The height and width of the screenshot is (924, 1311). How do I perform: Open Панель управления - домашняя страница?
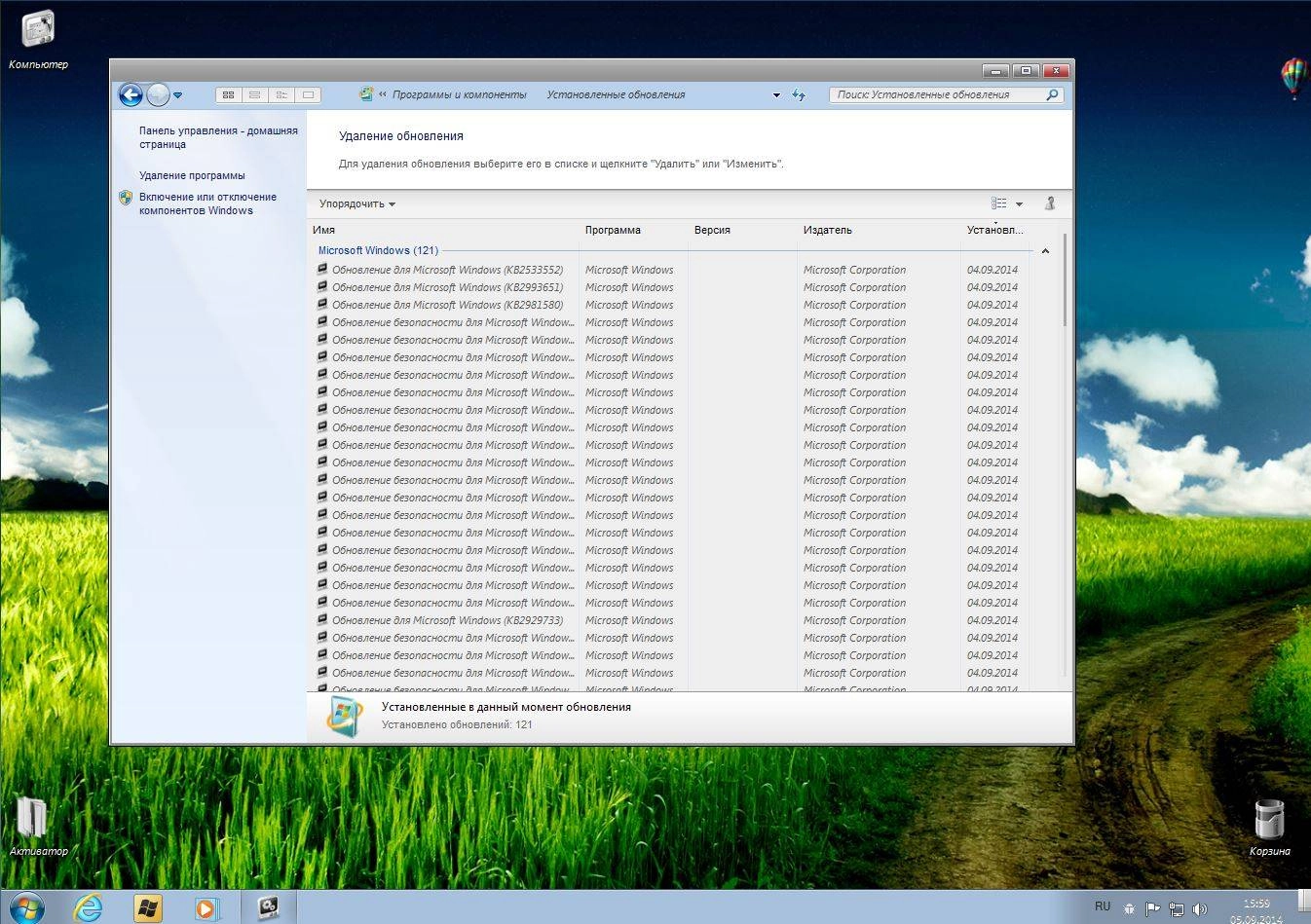[218, 137]
